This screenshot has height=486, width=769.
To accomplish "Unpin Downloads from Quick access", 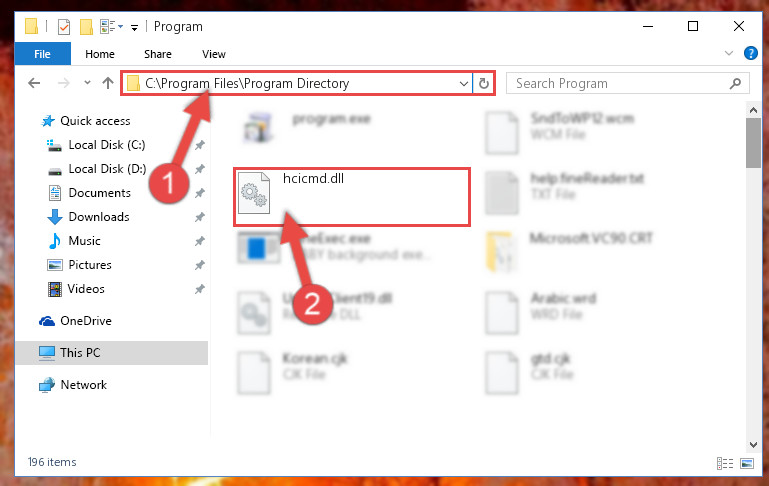I will [x=200, y=217].
